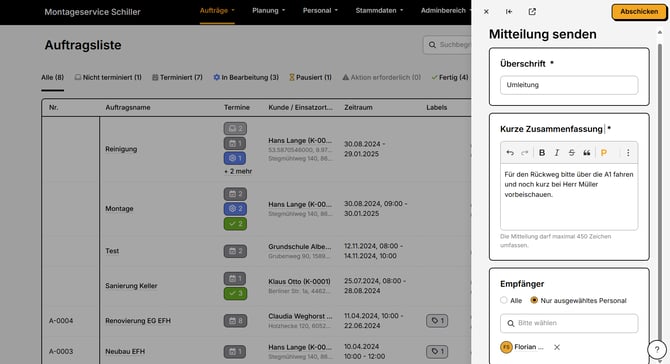Viewport: 670px width, 364px height.
Task: Switch to the Terminiert (7) tab
Action: click(177, 77)
